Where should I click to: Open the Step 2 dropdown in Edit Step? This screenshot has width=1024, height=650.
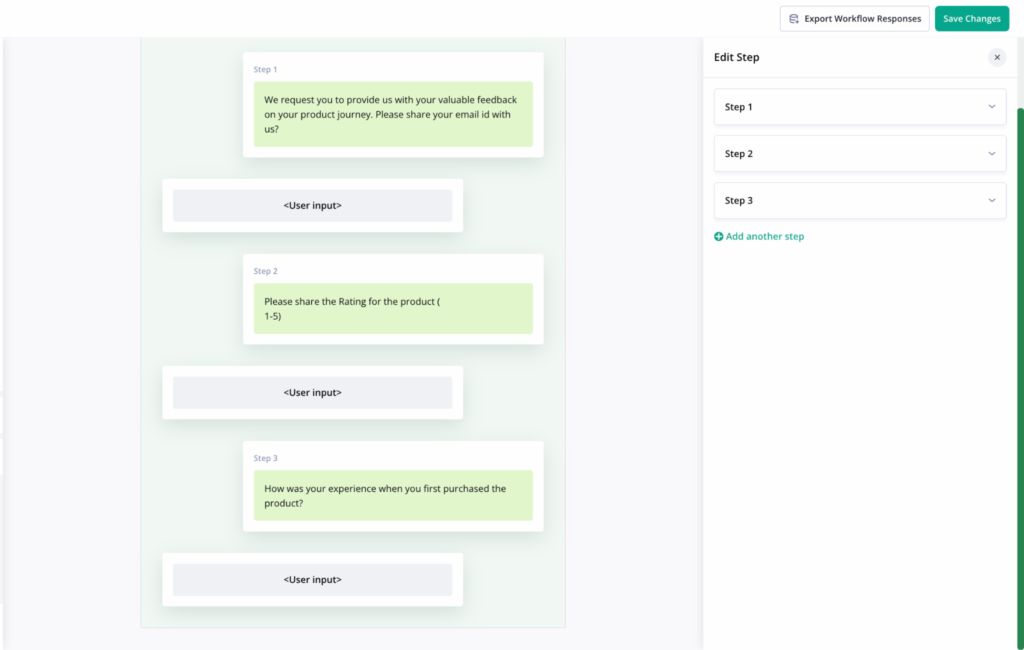pyautogui.click(x=860, y=153)
